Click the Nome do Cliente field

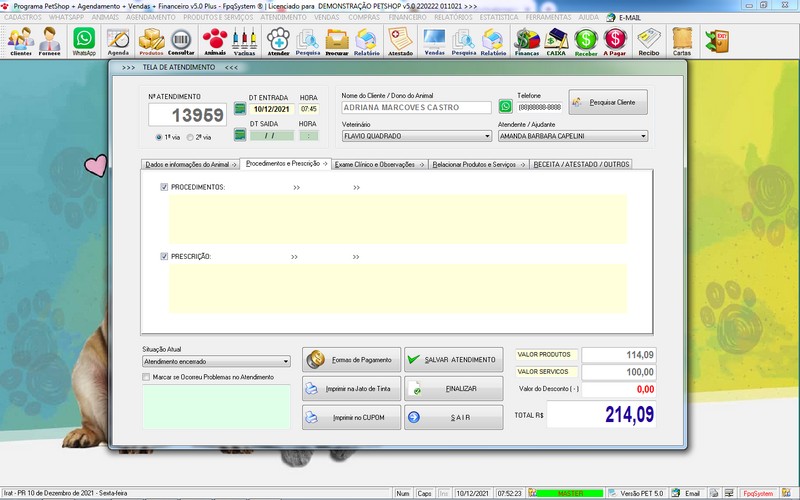tap(416, 107)
